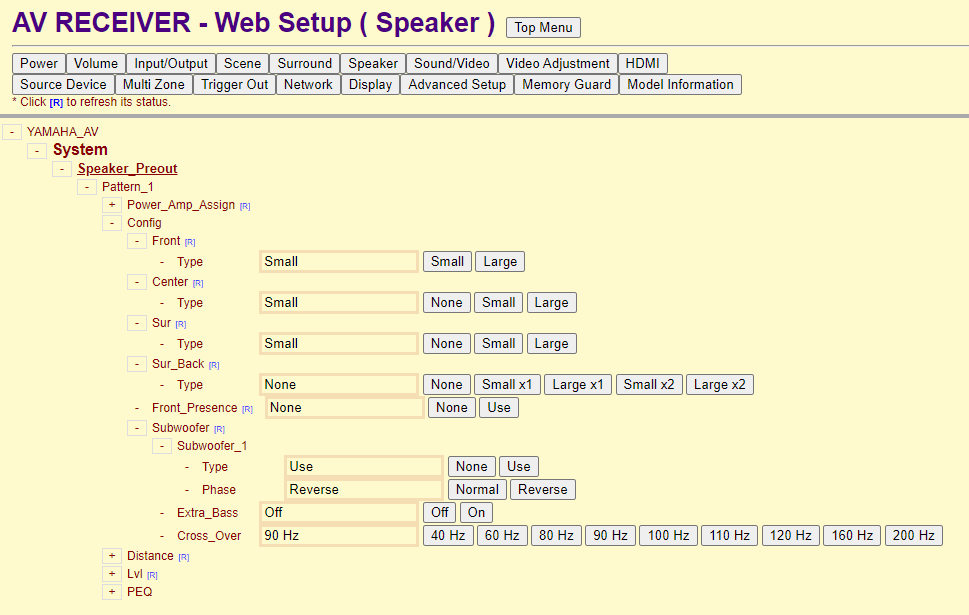The height and width of the screenshot is (615, 969).
Task: Set Front speaker type to Large
Action: point(500,261)
